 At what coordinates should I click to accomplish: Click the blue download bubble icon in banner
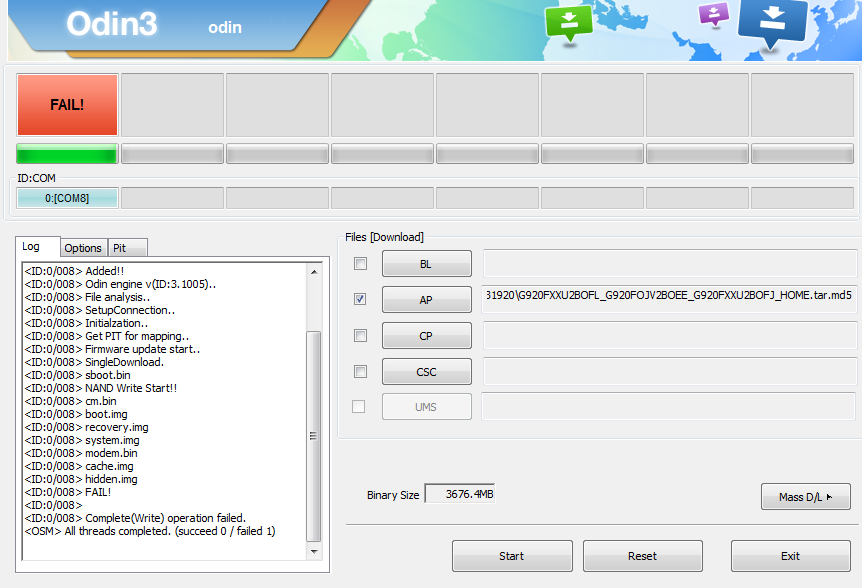pos(772,24)
